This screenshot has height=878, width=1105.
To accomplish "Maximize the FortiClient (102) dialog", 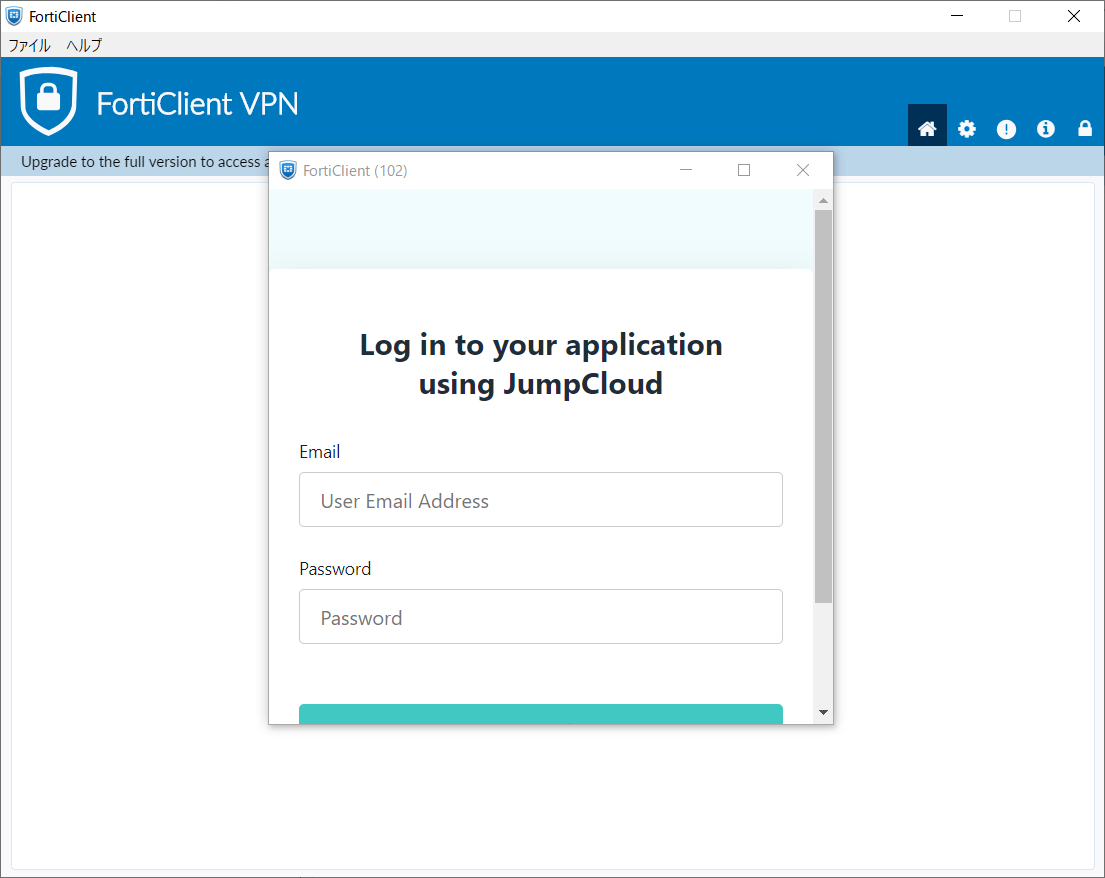I will [x=743, y=170].
